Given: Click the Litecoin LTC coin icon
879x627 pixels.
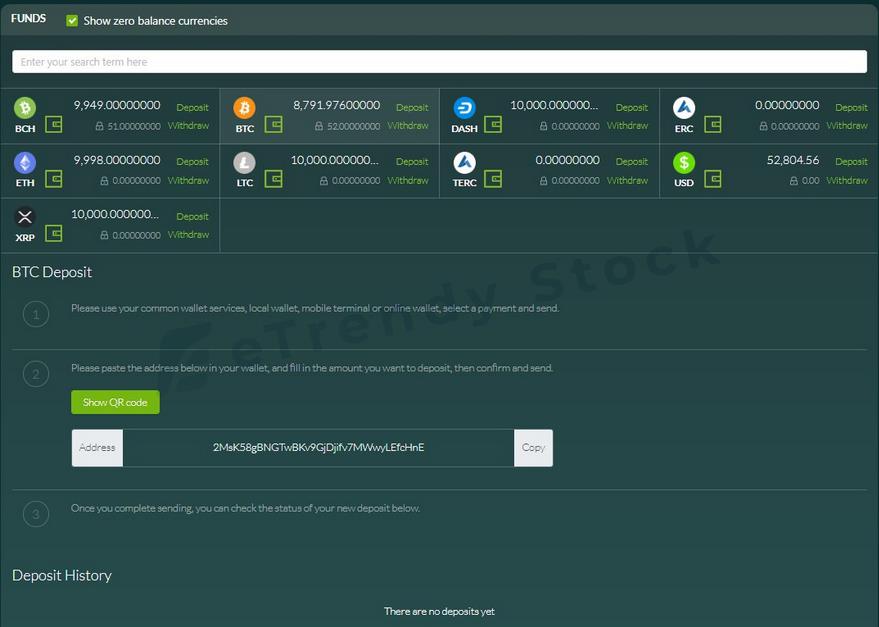Looking at the screenshot, I should (x=244, y=162).
